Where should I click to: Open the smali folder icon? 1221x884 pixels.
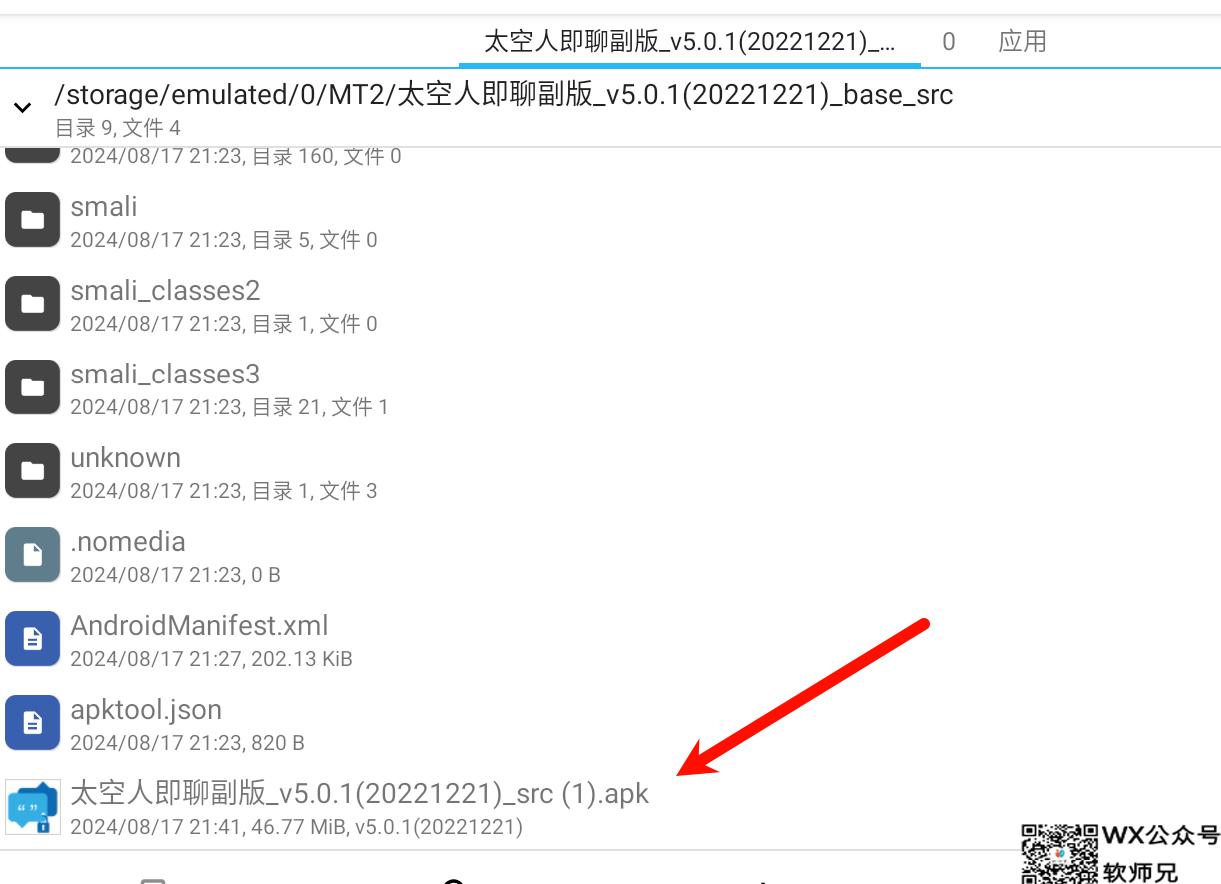tap(32, 220)
